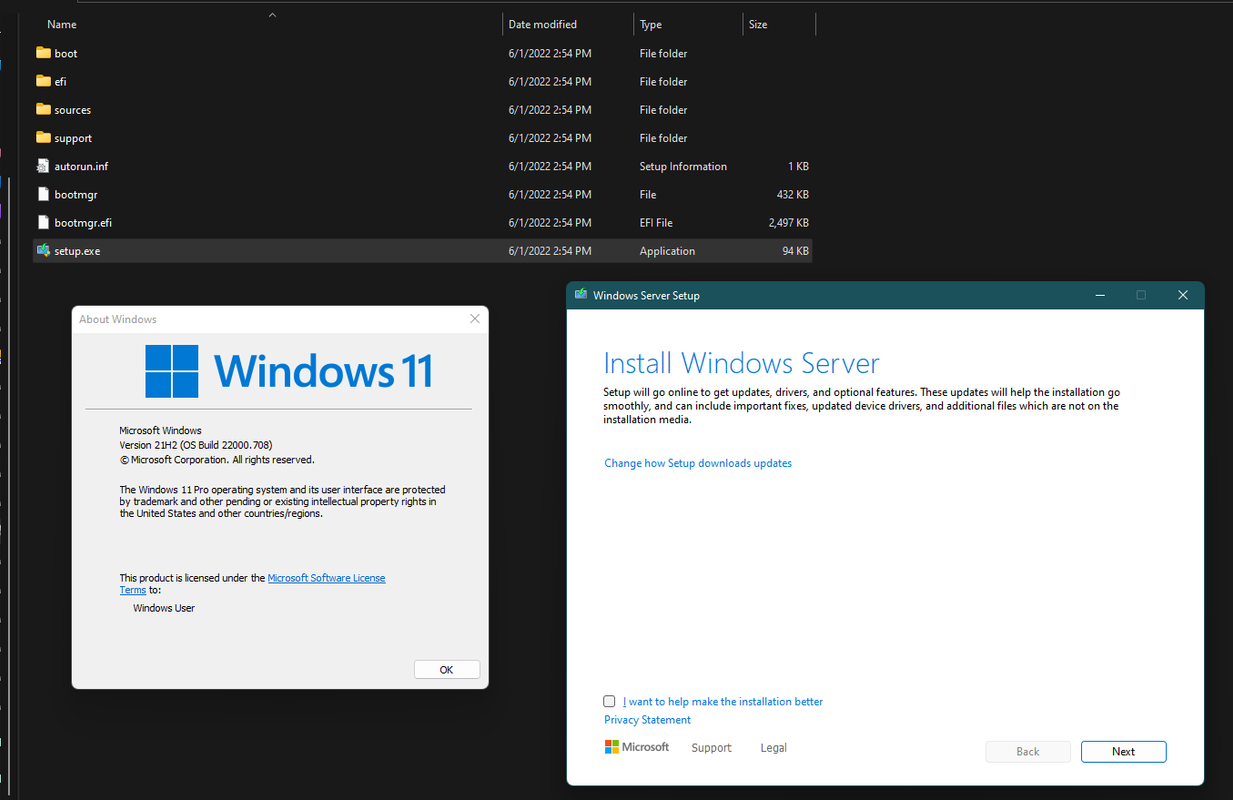Screen dimensions: 1233x800
Task: Open the Privacy Statement link
Action: click(x=647, y=720)
